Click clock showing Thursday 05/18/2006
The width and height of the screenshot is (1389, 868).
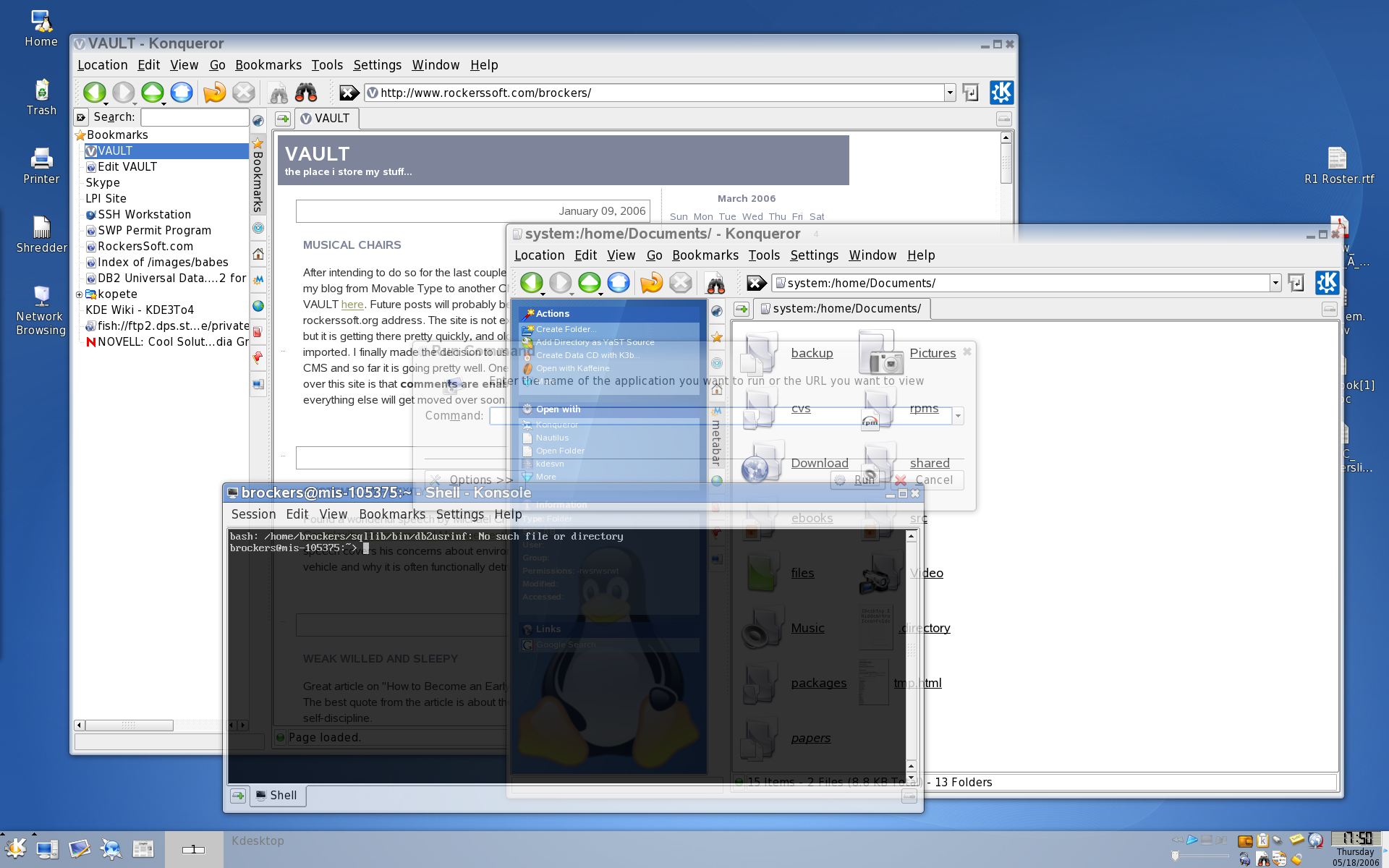tap(1356, 849)
